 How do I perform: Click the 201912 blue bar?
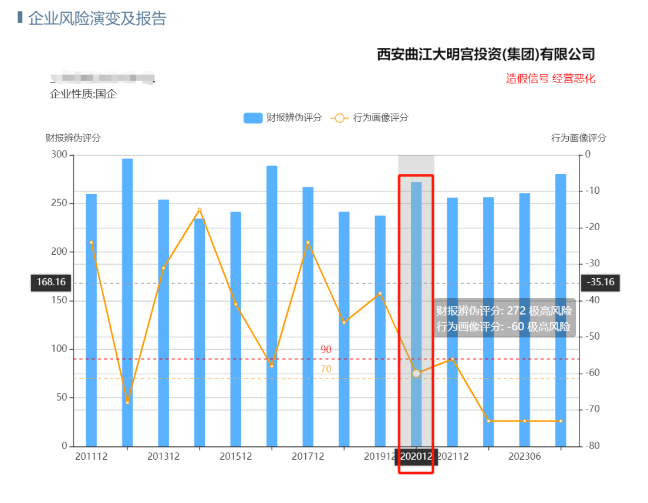380,331
